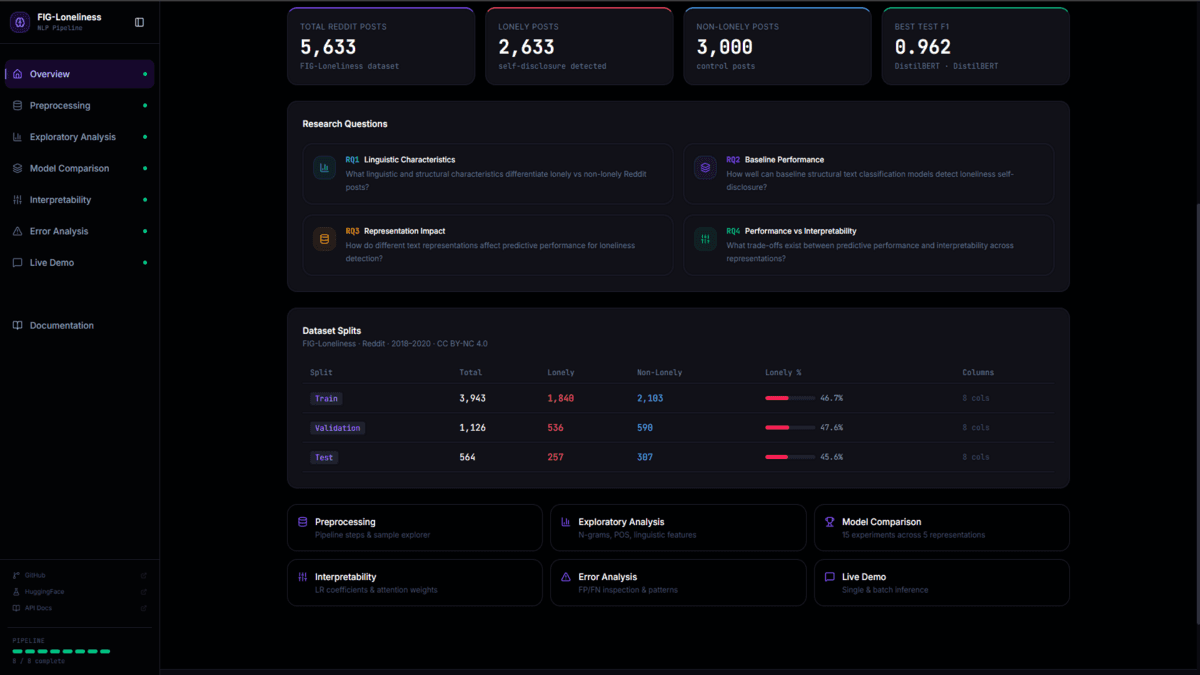The width and height of the screenshot is (1200, 675).
Task: Click database icon on Preprocessing card
Action: pyautogui.click(x=303, y=522)
